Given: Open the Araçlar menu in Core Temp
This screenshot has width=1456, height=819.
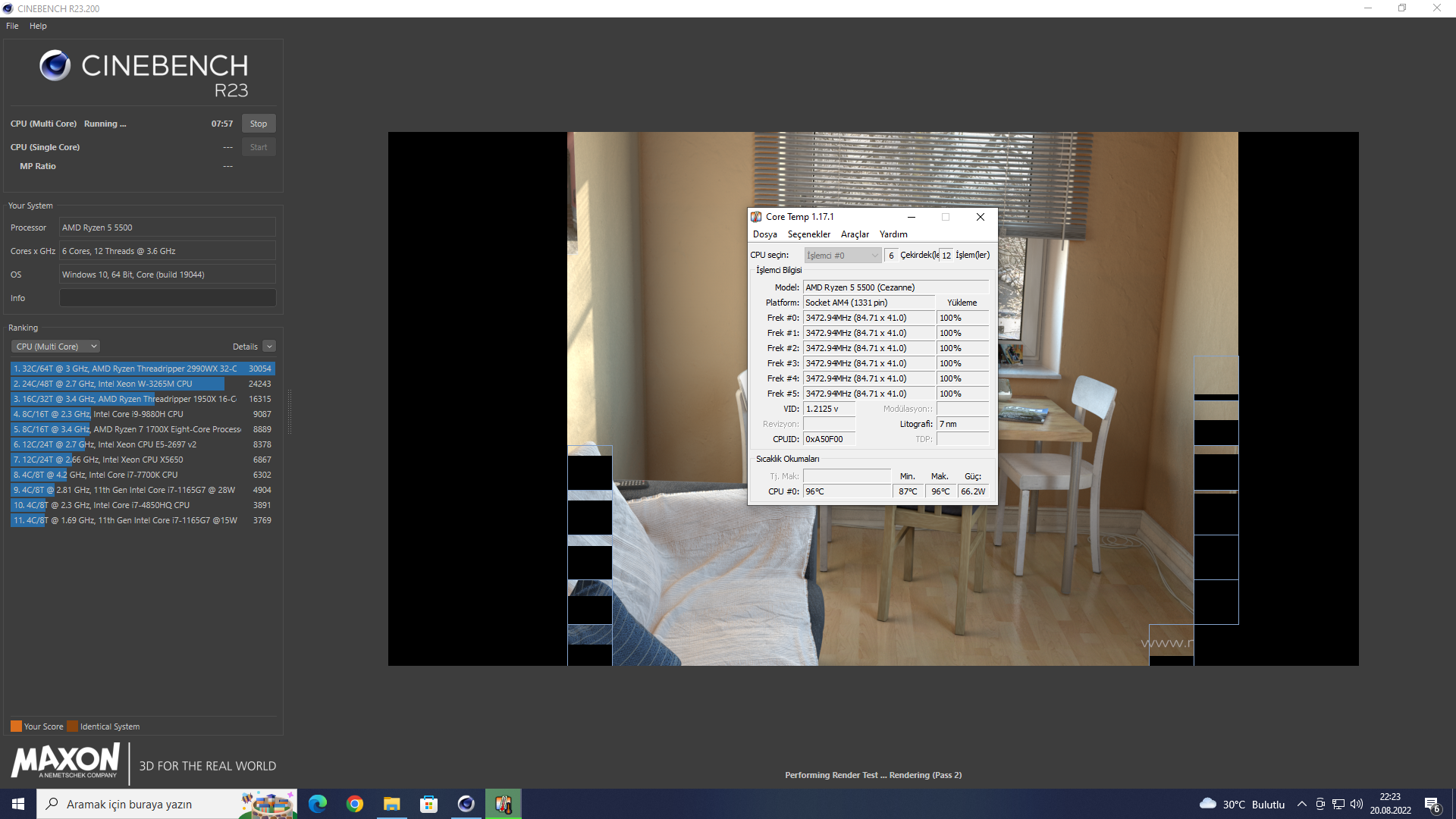Looking at the screenshot, I should coord(855,234).
